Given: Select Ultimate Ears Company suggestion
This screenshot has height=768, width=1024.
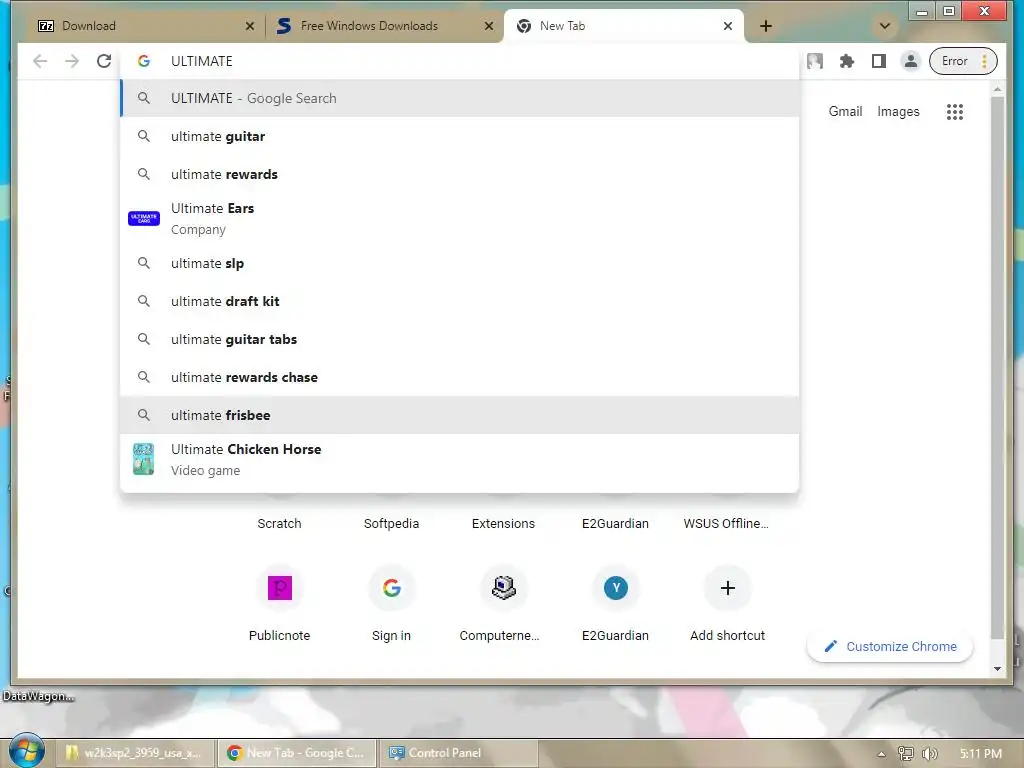Looking at the screenshot, I should 460,219.
